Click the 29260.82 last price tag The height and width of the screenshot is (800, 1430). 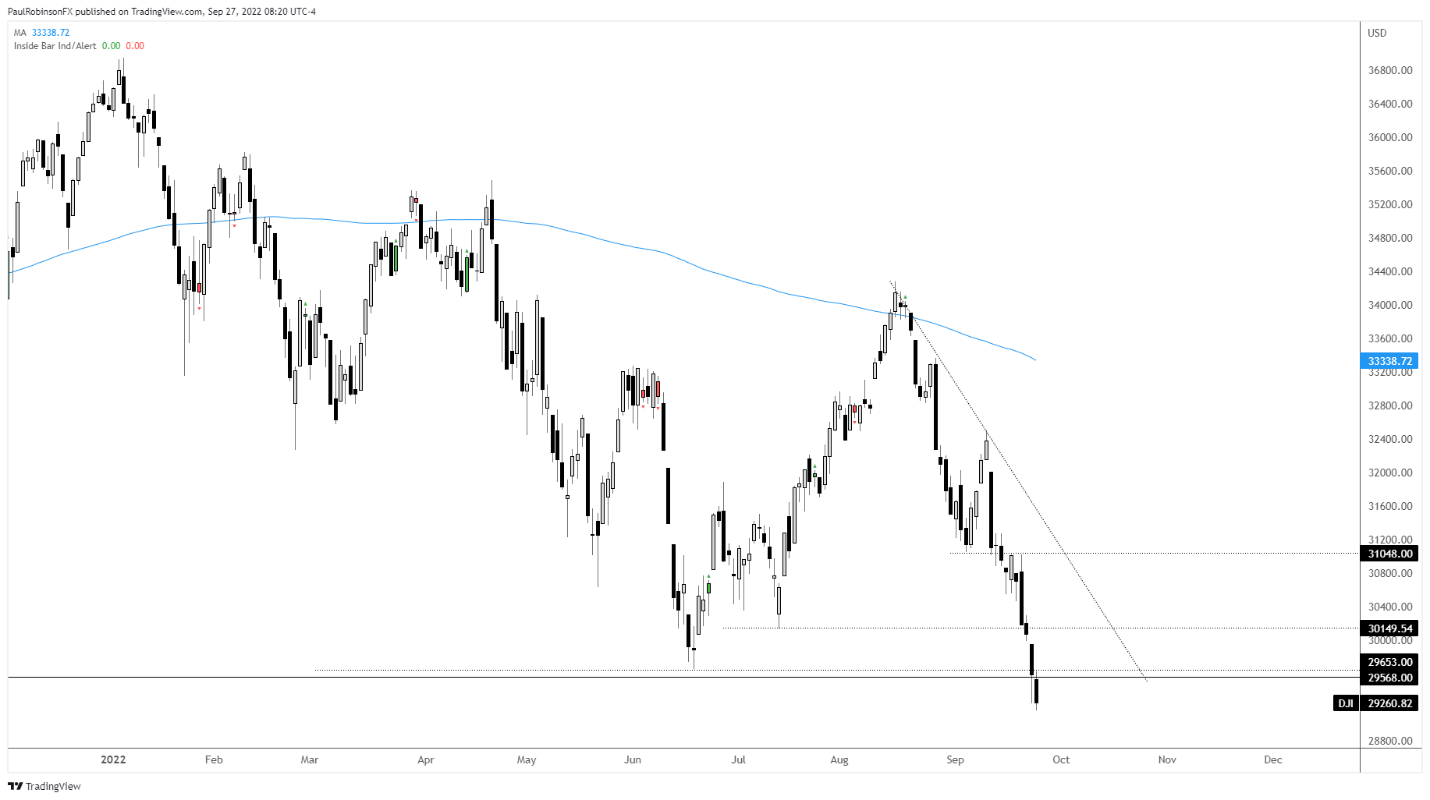point(1390,703)
